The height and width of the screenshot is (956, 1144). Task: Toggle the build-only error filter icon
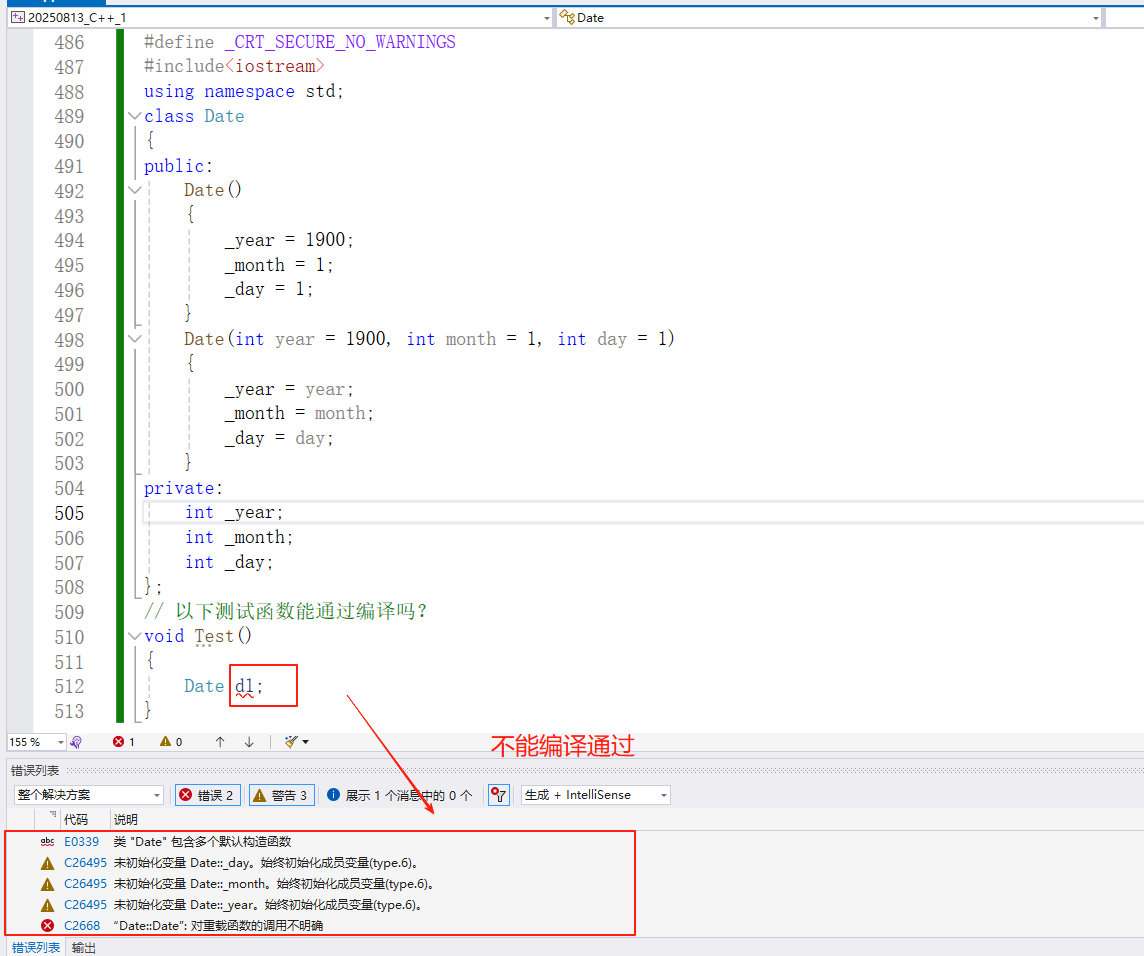tap(499, 795)
